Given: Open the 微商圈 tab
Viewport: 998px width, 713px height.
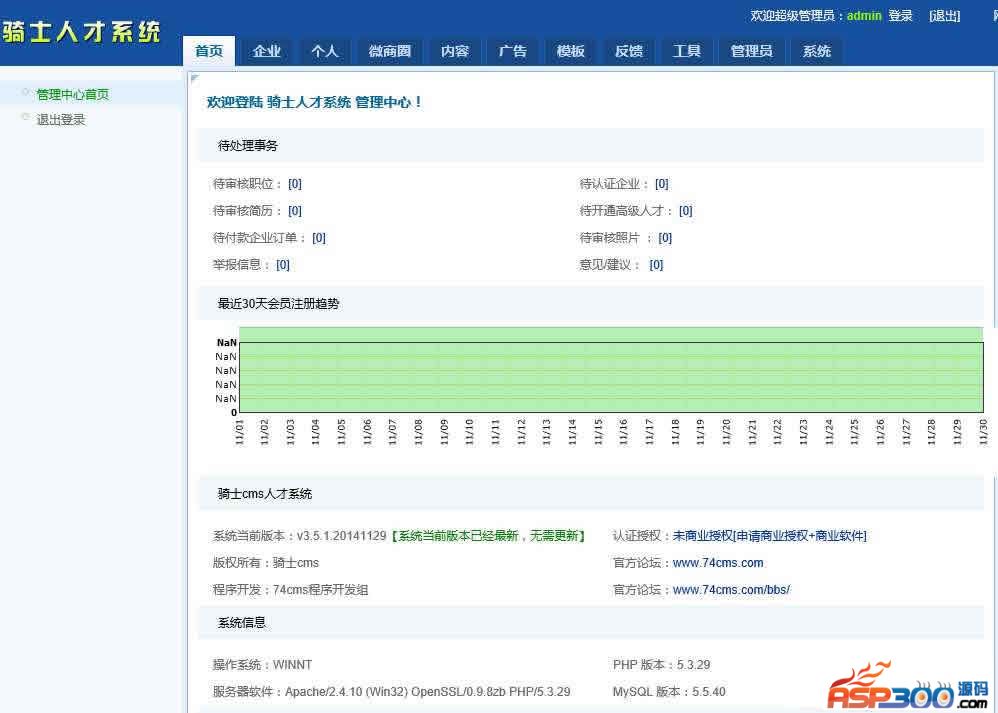Looking at the screenshot, I should point(390,51).
